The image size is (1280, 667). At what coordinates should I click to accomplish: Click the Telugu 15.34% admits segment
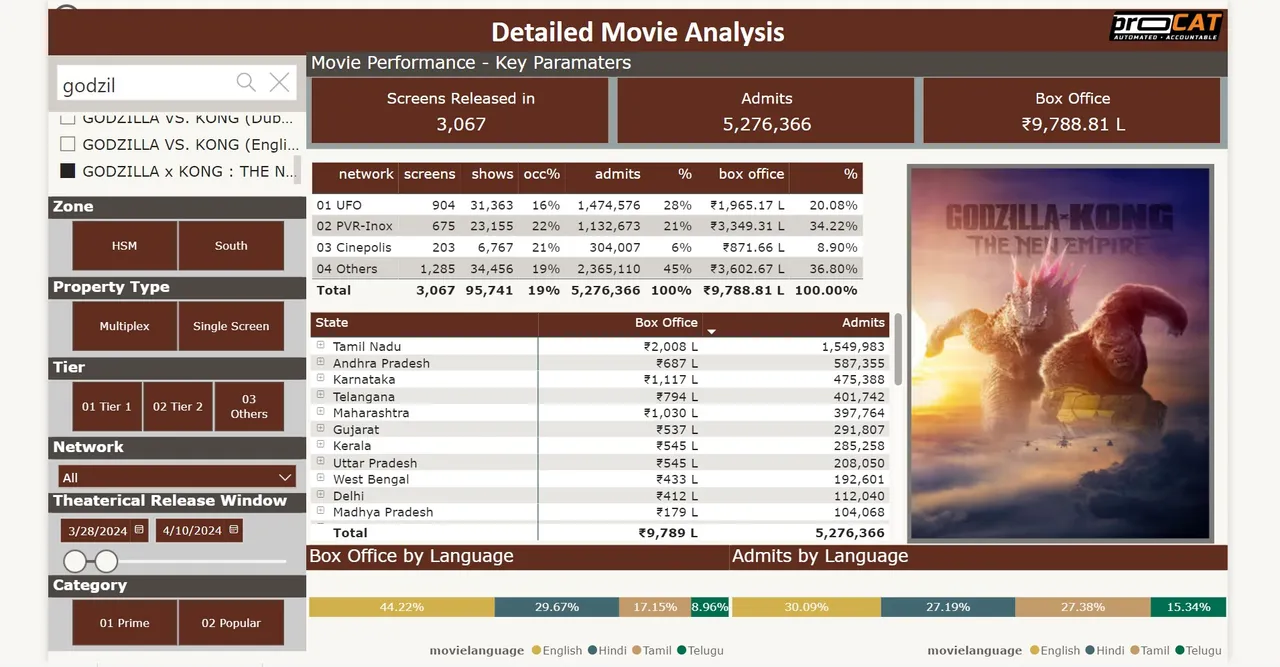[x=1188, y=607]
